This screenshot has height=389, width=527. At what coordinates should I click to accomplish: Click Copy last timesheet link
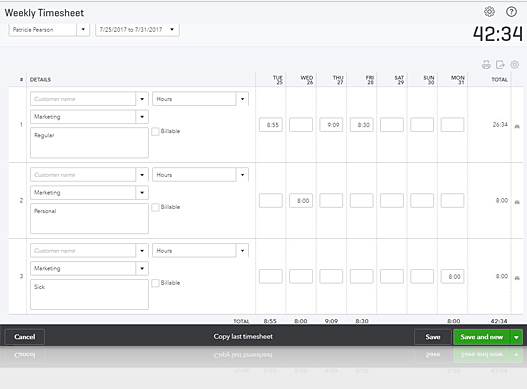click(243, 337)
